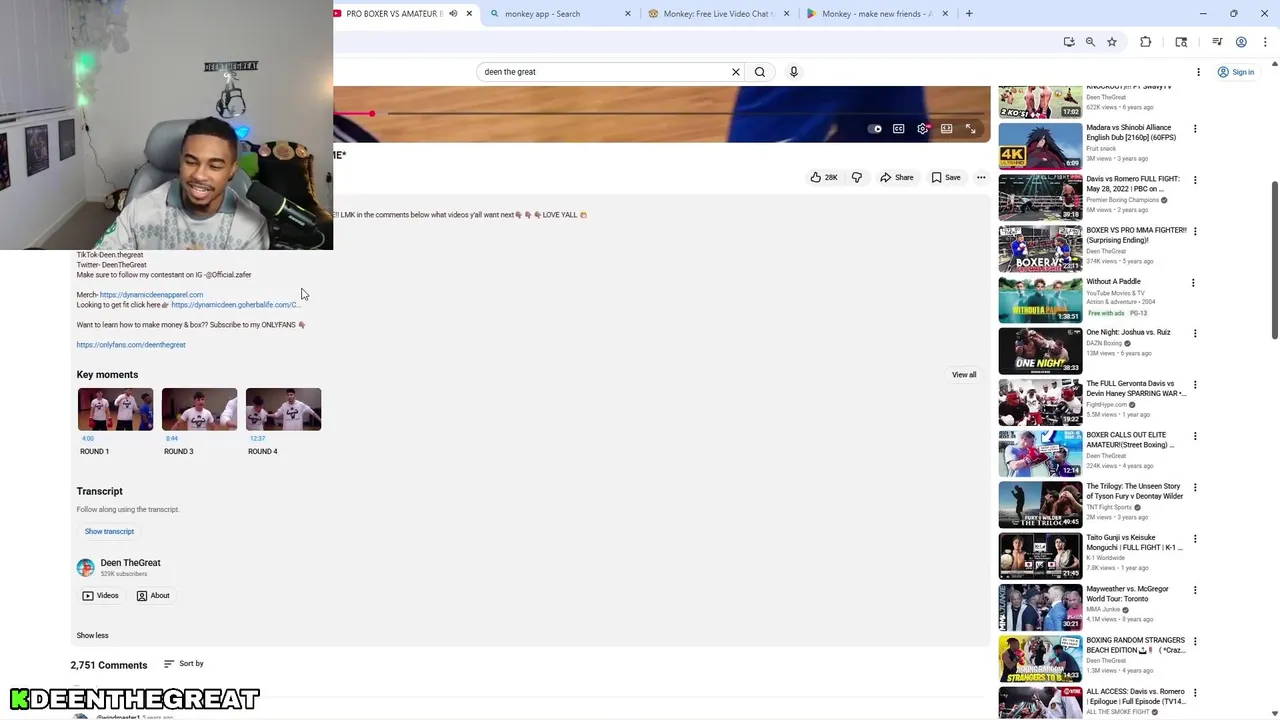Save the video to a playlist
Image resolution: width=1280 pixels, height=720 pixels.
946,178
